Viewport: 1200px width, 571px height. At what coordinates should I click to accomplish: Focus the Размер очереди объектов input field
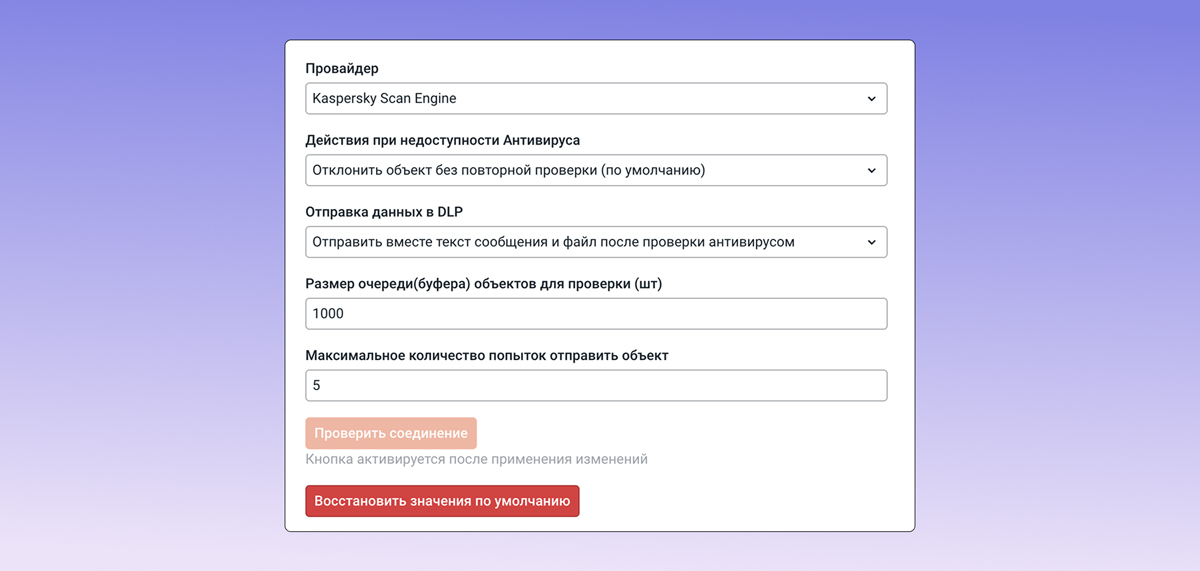(595, 314)
